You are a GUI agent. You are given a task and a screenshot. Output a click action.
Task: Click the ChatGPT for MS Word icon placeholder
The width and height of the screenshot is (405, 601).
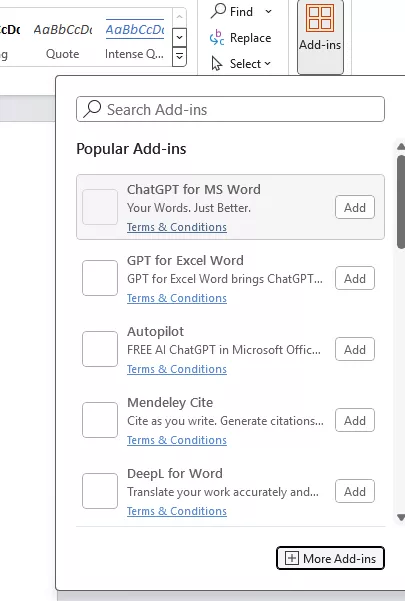point(100,207)
